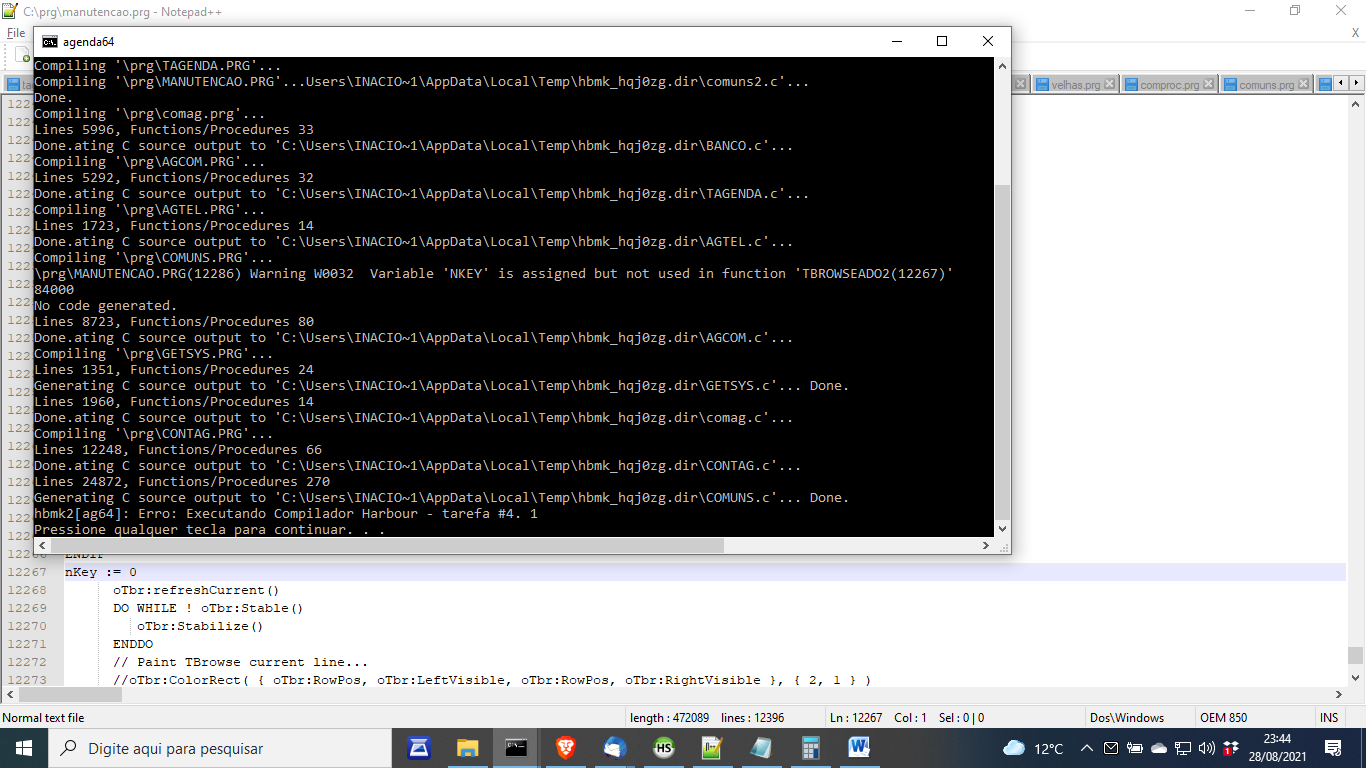Click the console horizontal scrollbar right arrow
Viewport: 1366px width, 768px height.
986,546
